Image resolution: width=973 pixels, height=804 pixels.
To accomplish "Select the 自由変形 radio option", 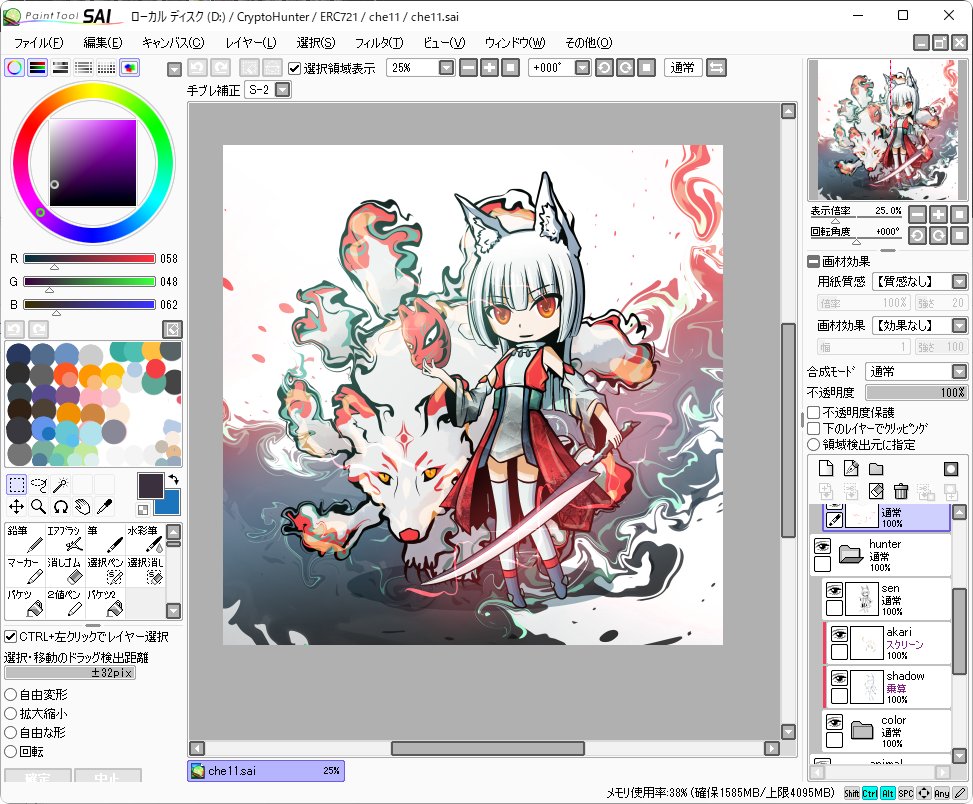I will 11,695.
